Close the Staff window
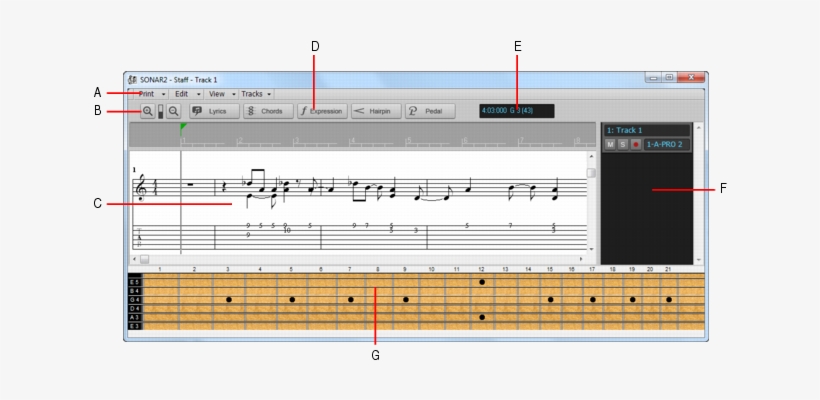820x400 pixels. (x=691, y=77)
